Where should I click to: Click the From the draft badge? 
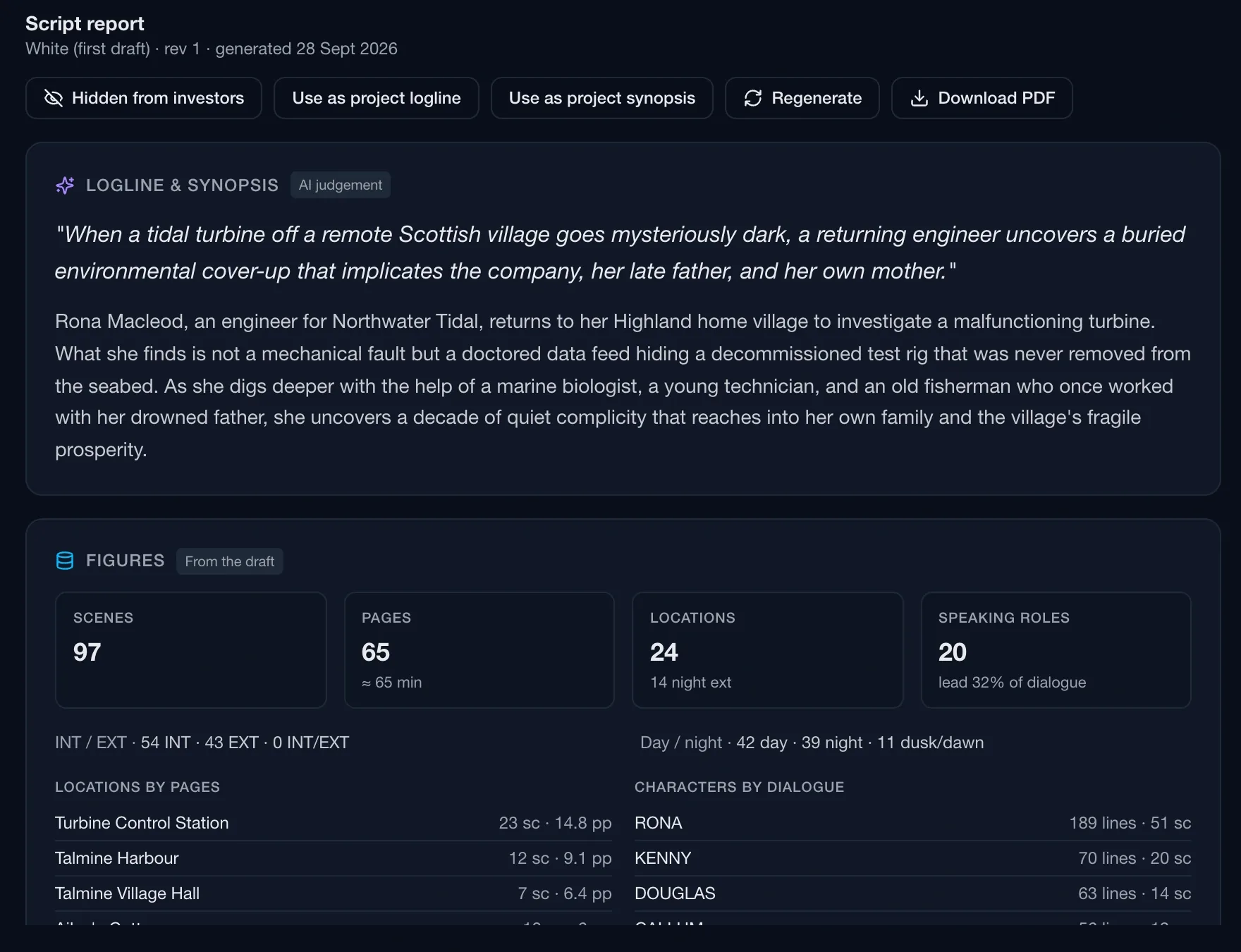pos(230,561)
